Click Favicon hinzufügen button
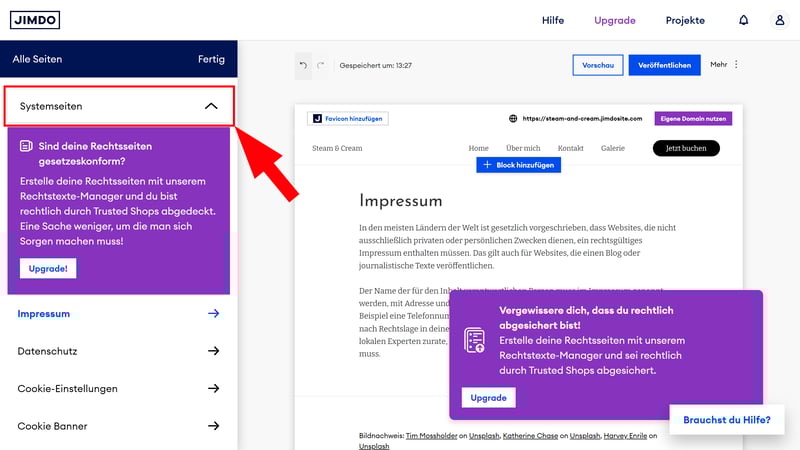 (x=347, y=118)
